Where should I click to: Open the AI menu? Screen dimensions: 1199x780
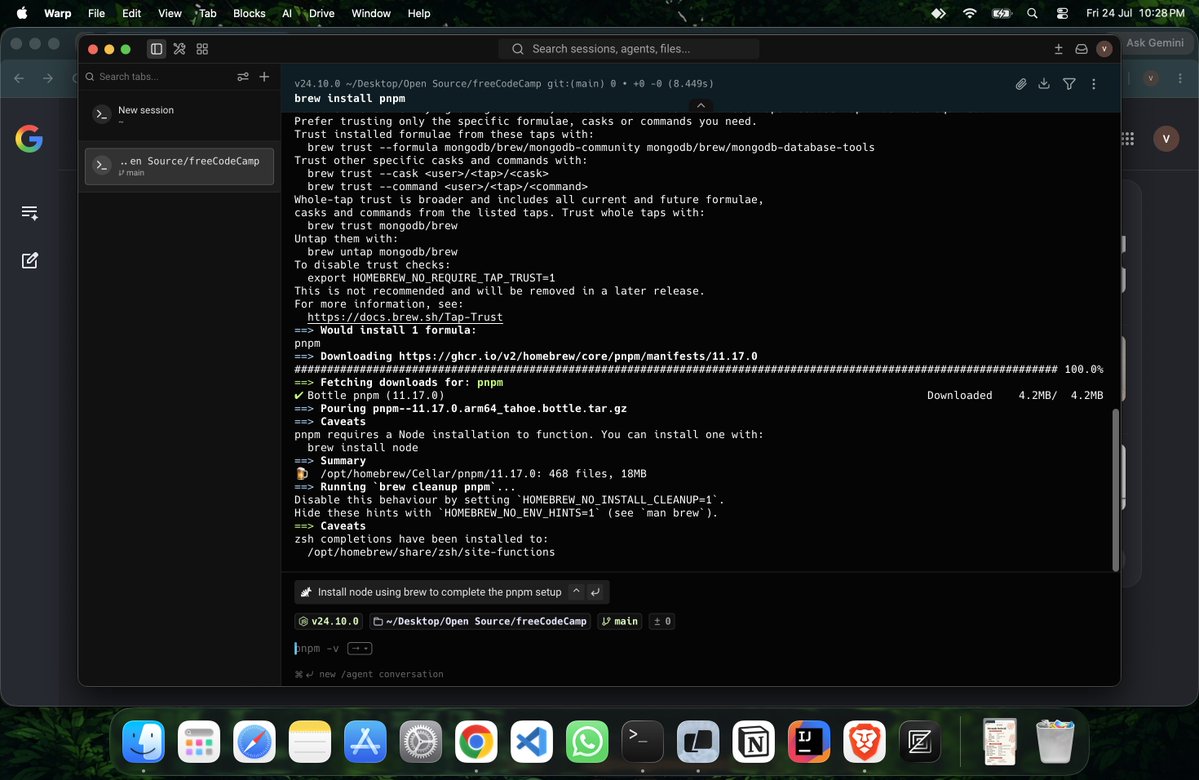[287, 13]
